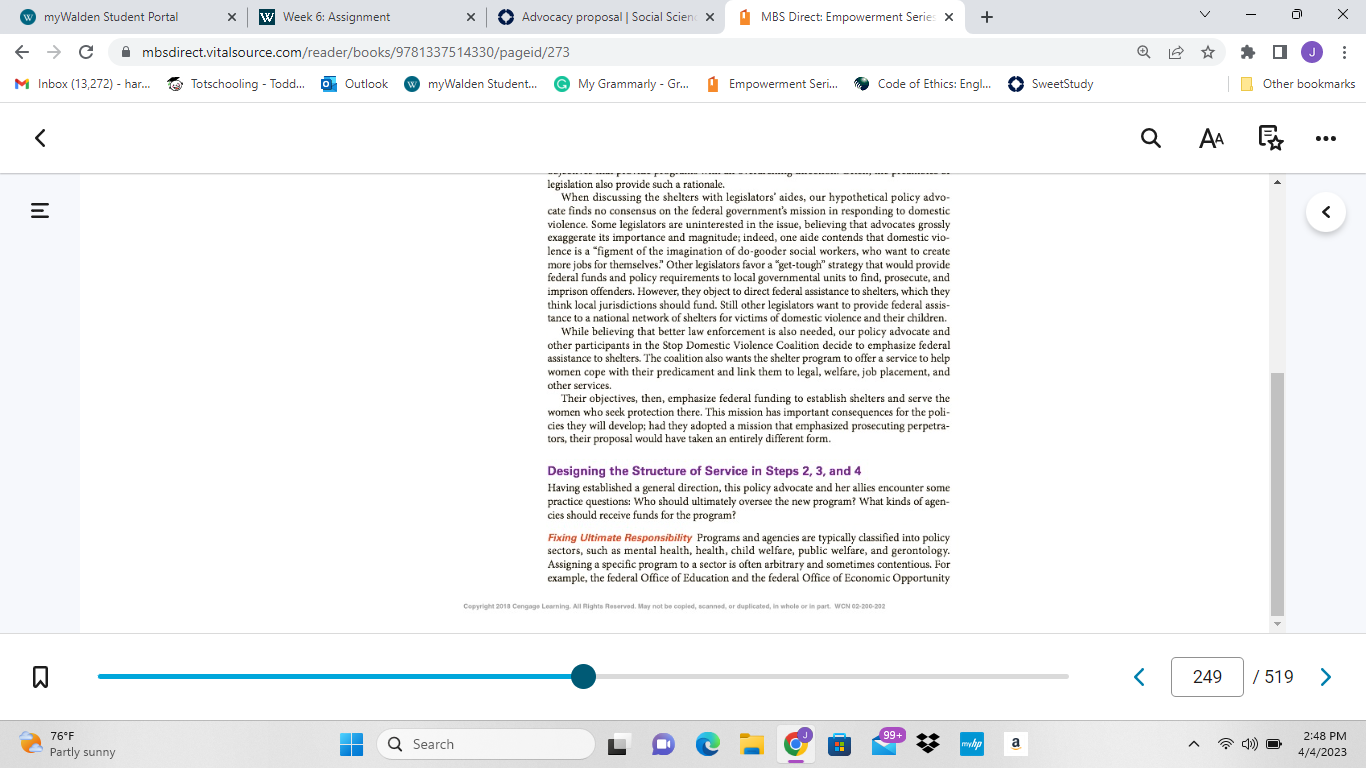Open the My Grammarly bookmark
Image resolution: width=1366 pixels, height=768 pixels.
click(x=622, y=84)
